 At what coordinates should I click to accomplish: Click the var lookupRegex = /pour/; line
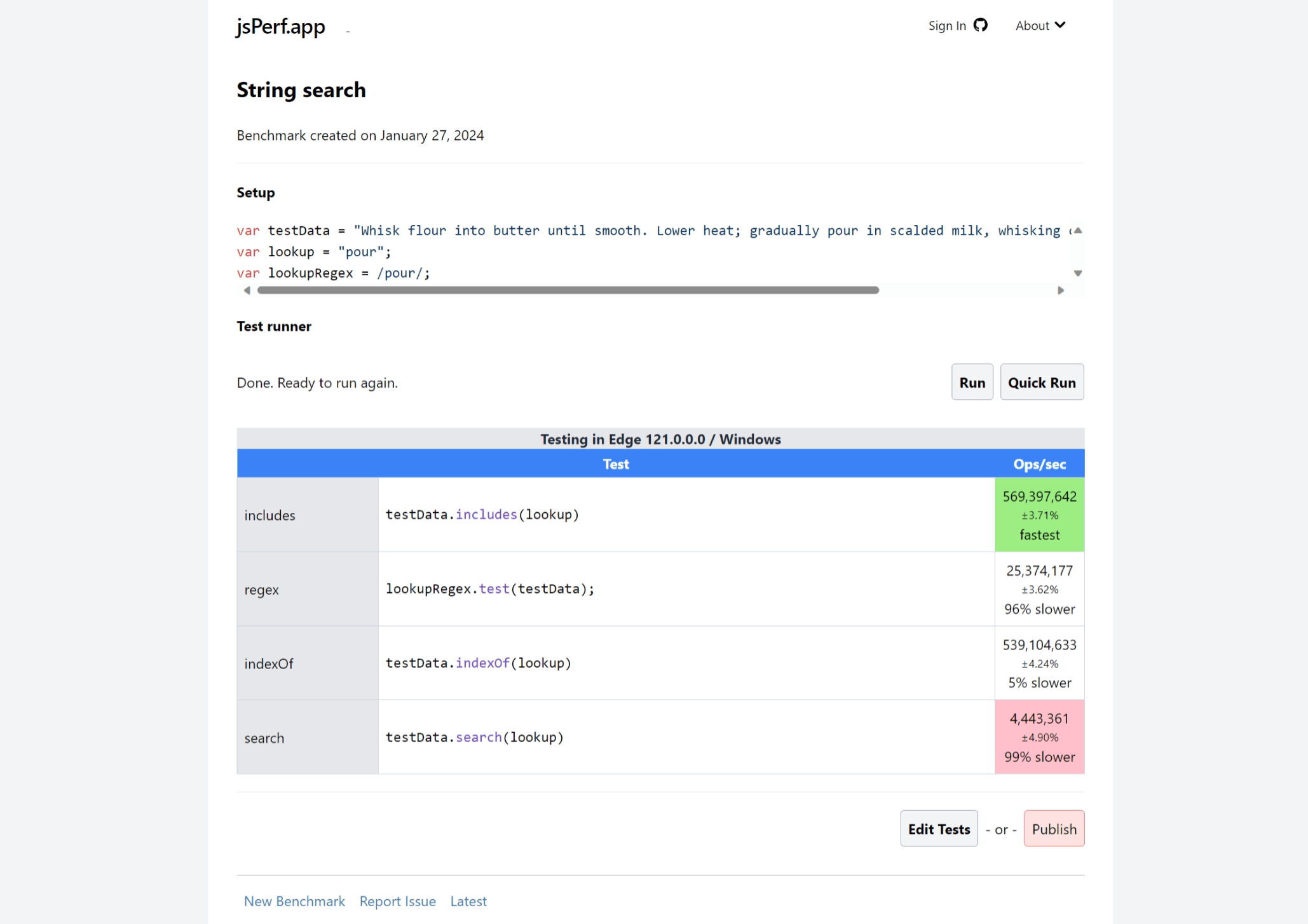[x=334, y=273]
